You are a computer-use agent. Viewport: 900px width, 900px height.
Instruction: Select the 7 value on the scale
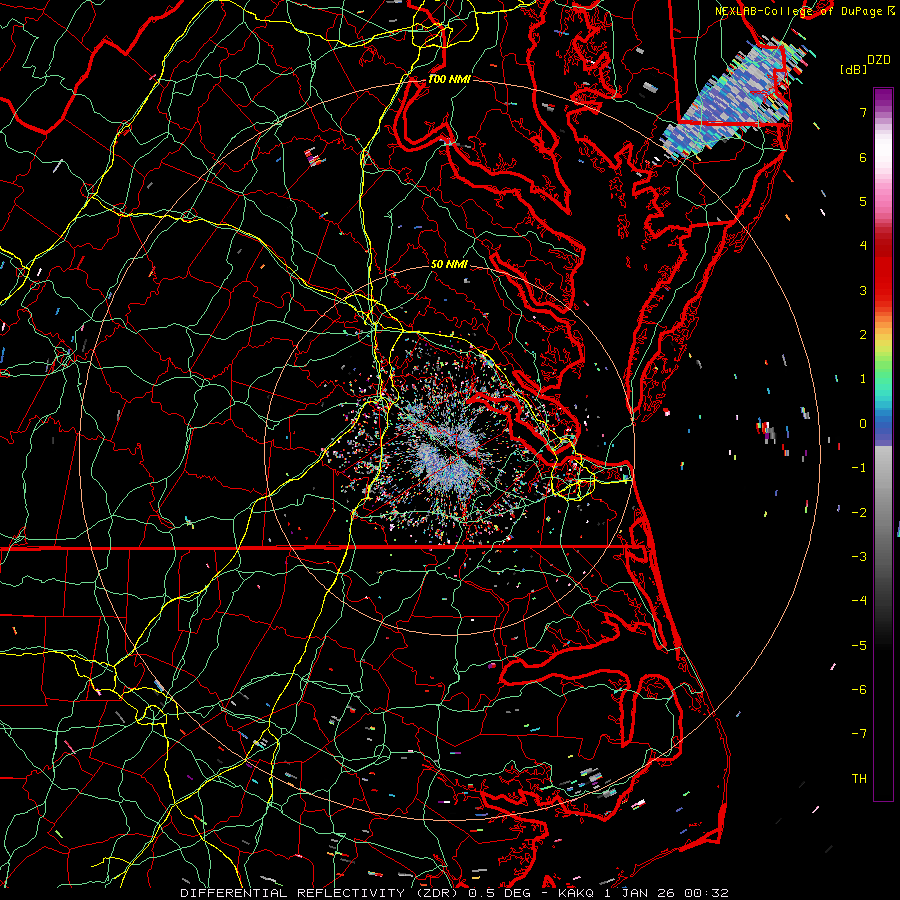pyautogui.click(x=863, y=112)
